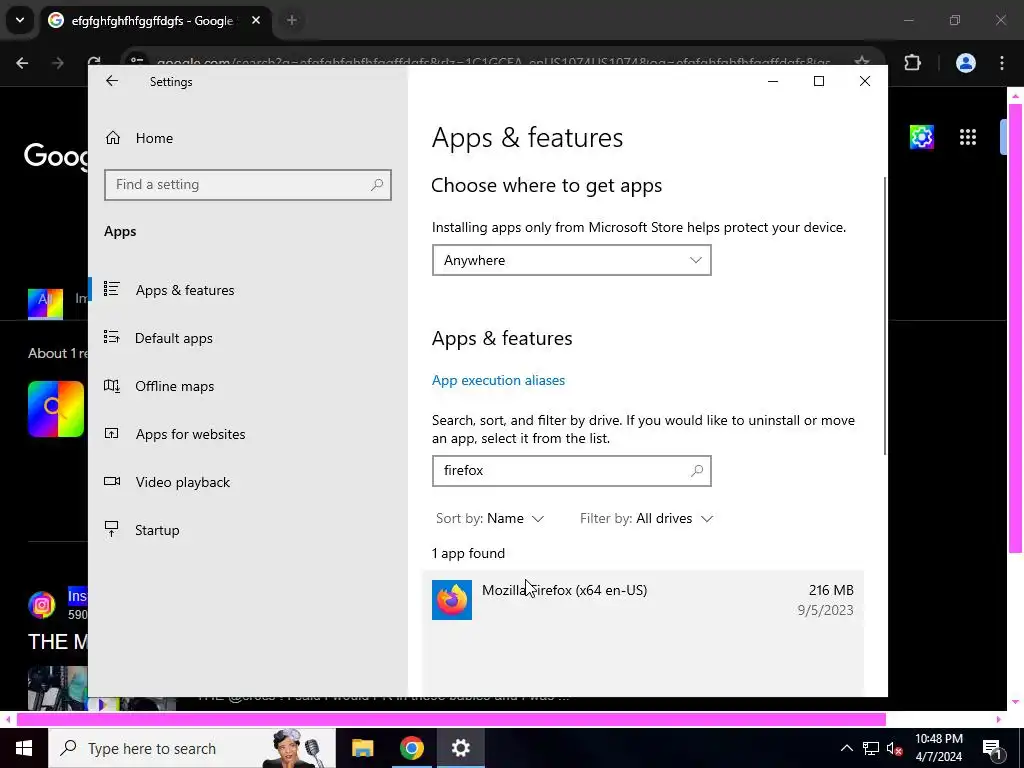Open Startup apps settings

point(157,530)
